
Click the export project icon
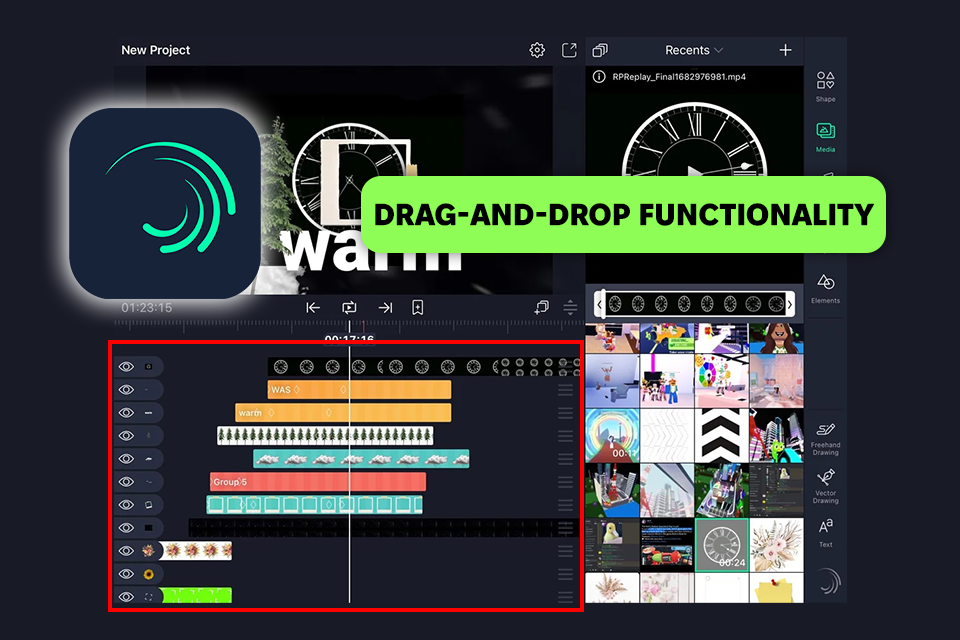click(x=569, y=50)
